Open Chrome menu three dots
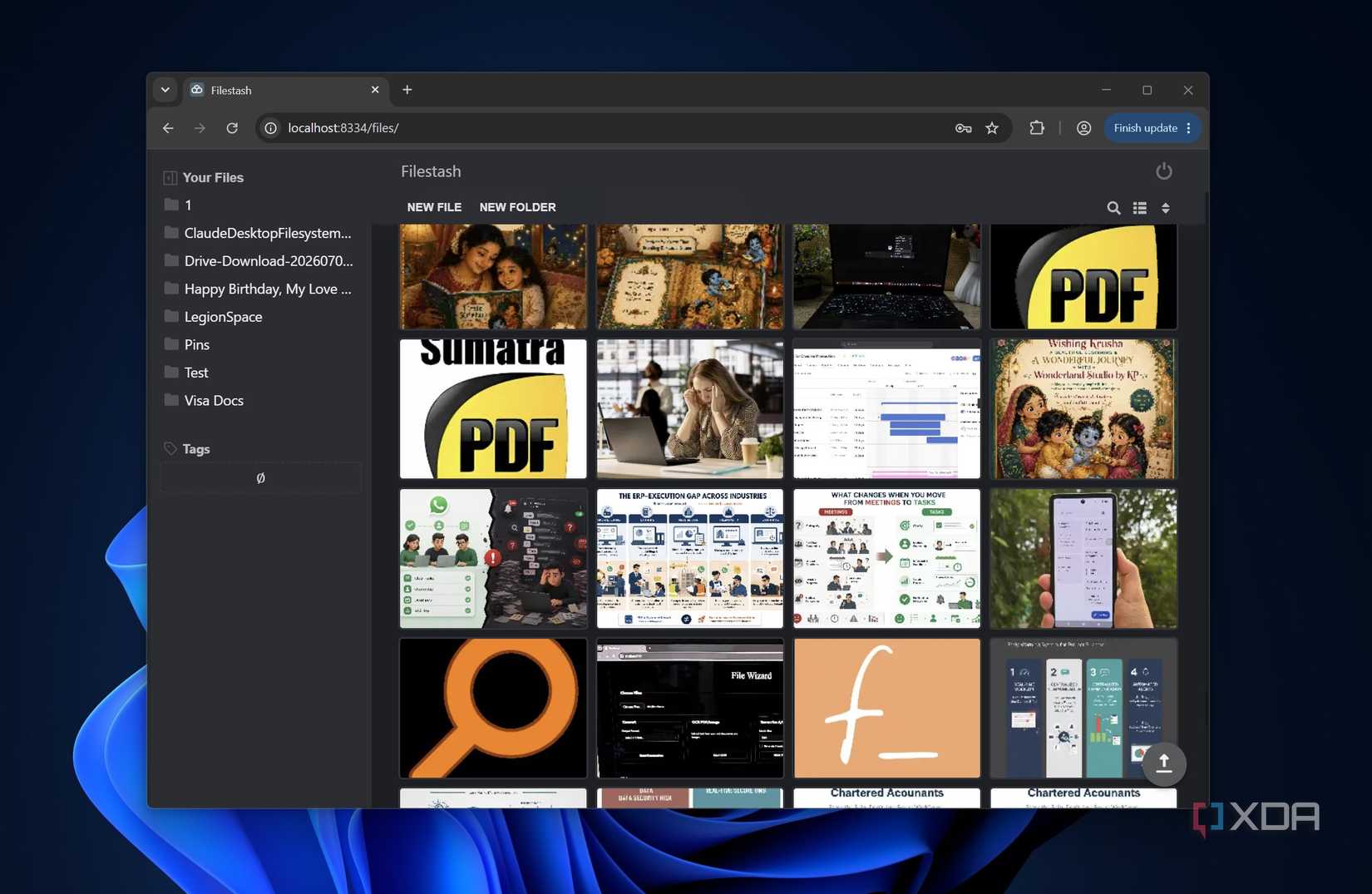 click(x=1189, y=128)
